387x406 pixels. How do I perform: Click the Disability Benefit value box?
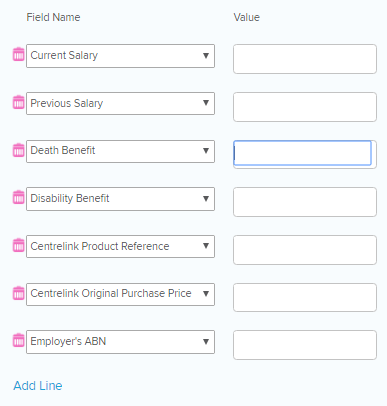[305, 202]
